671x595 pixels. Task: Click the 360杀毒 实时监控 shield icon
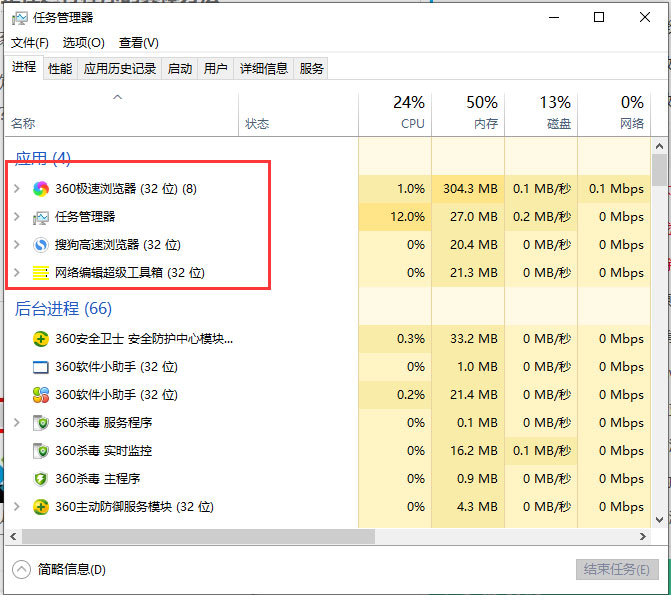[x=41, y=451]
